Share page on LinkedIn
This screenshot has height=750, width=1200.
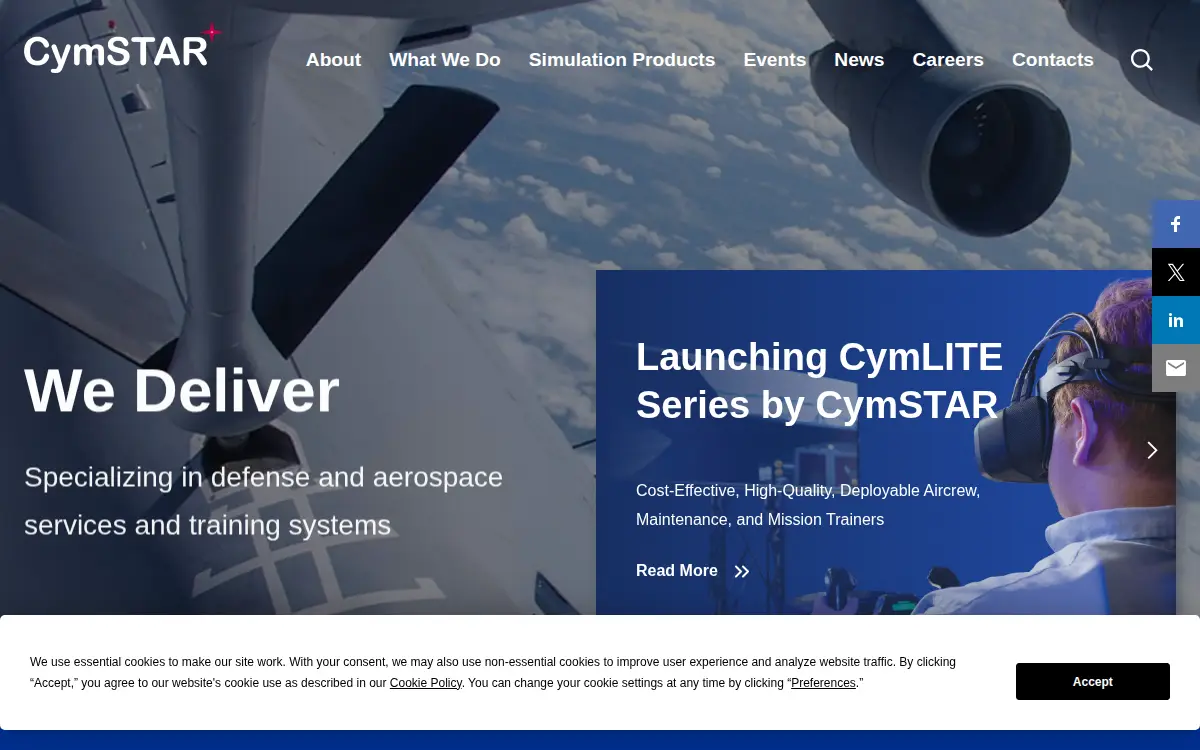point(1176,320)
